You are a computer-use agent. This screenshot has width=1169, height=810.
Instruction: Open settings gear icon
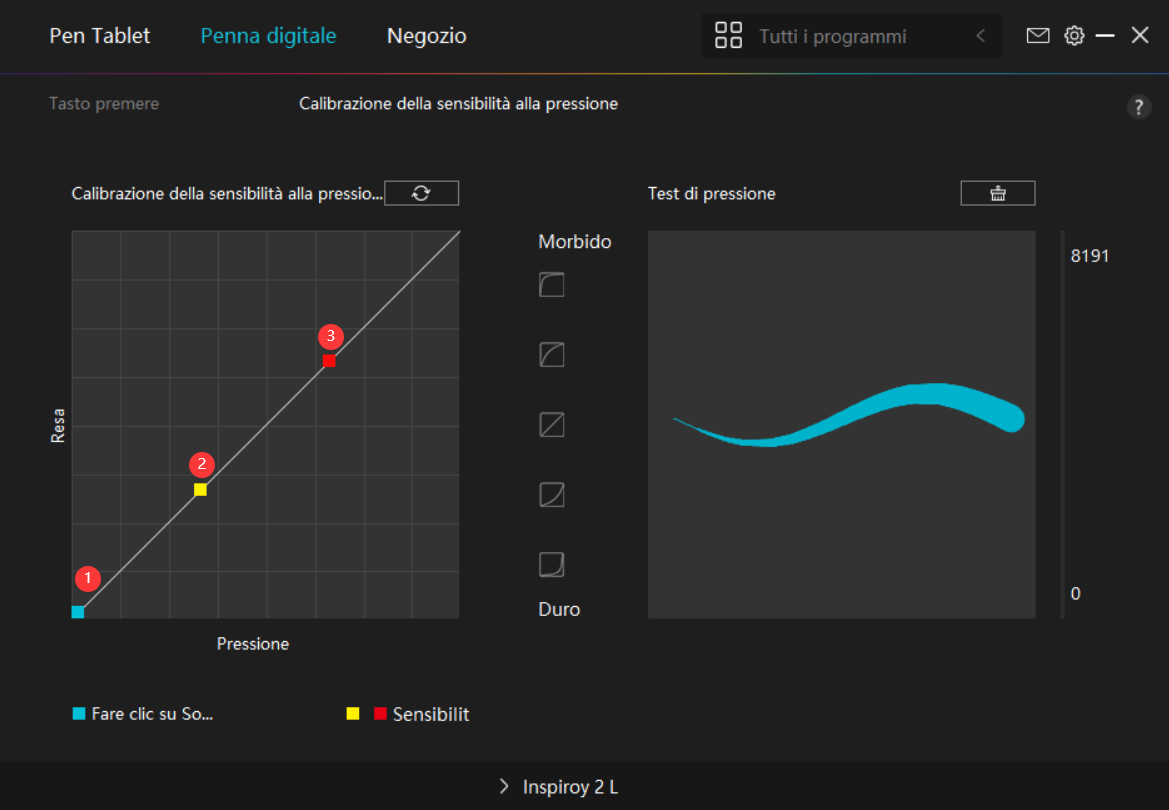(x=1074, y=35)
